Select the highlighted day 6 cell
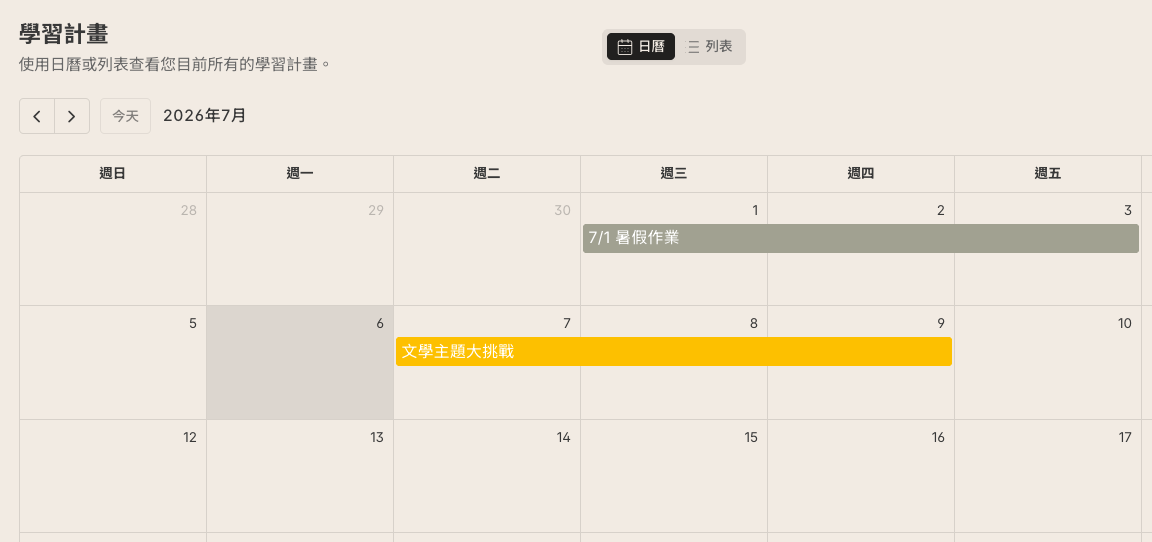This screenshot has height=542, width=1152. point(300,363)
